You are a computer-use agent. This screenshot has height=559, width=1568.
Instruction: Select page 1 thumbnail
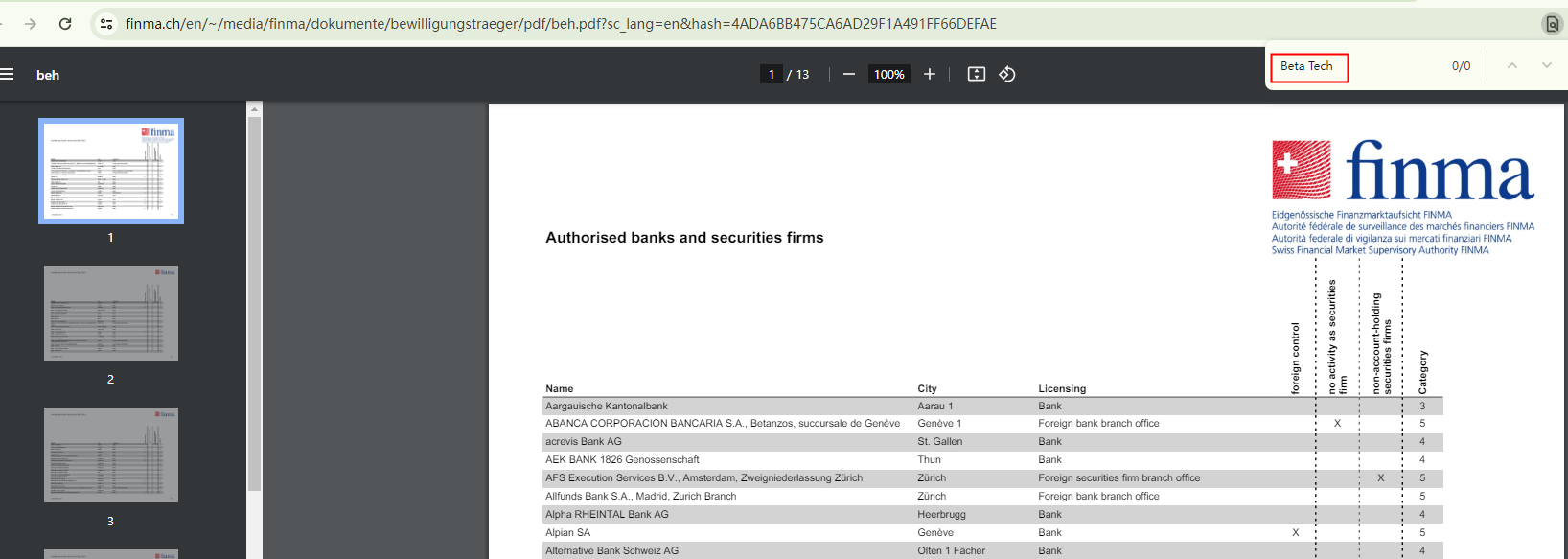111,172
